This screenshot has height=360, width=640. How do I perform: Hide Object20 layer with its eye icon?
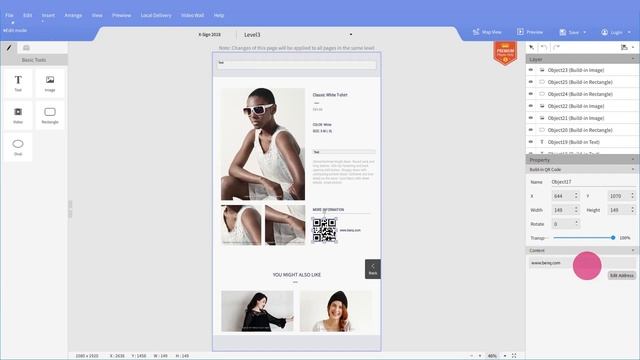coord(531,130)
